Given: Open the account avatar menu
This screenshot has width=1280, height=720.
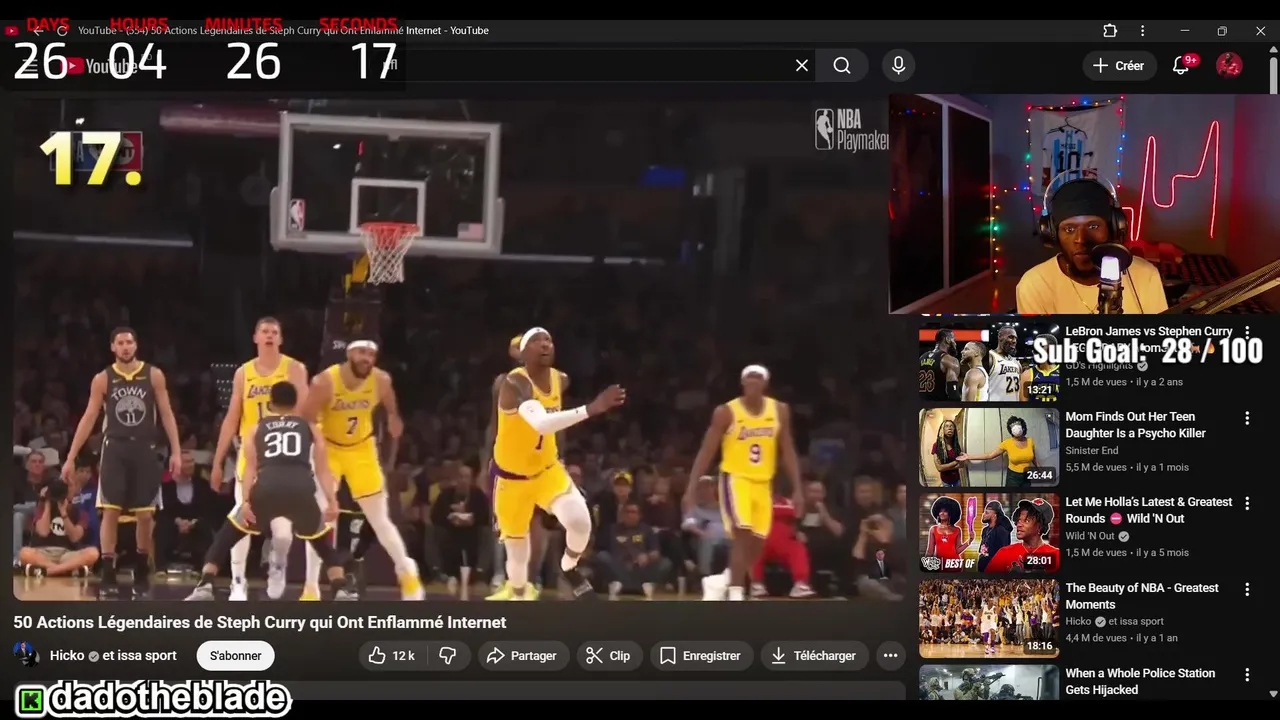Looking at the screenshot, I should click(1229, 65).
